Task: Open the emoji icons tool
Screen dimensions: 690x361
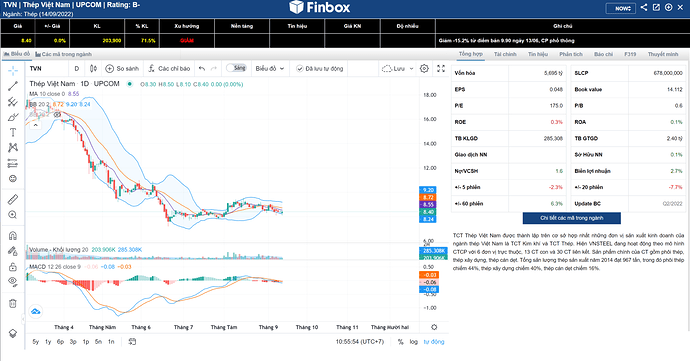Action: point(13,179)
